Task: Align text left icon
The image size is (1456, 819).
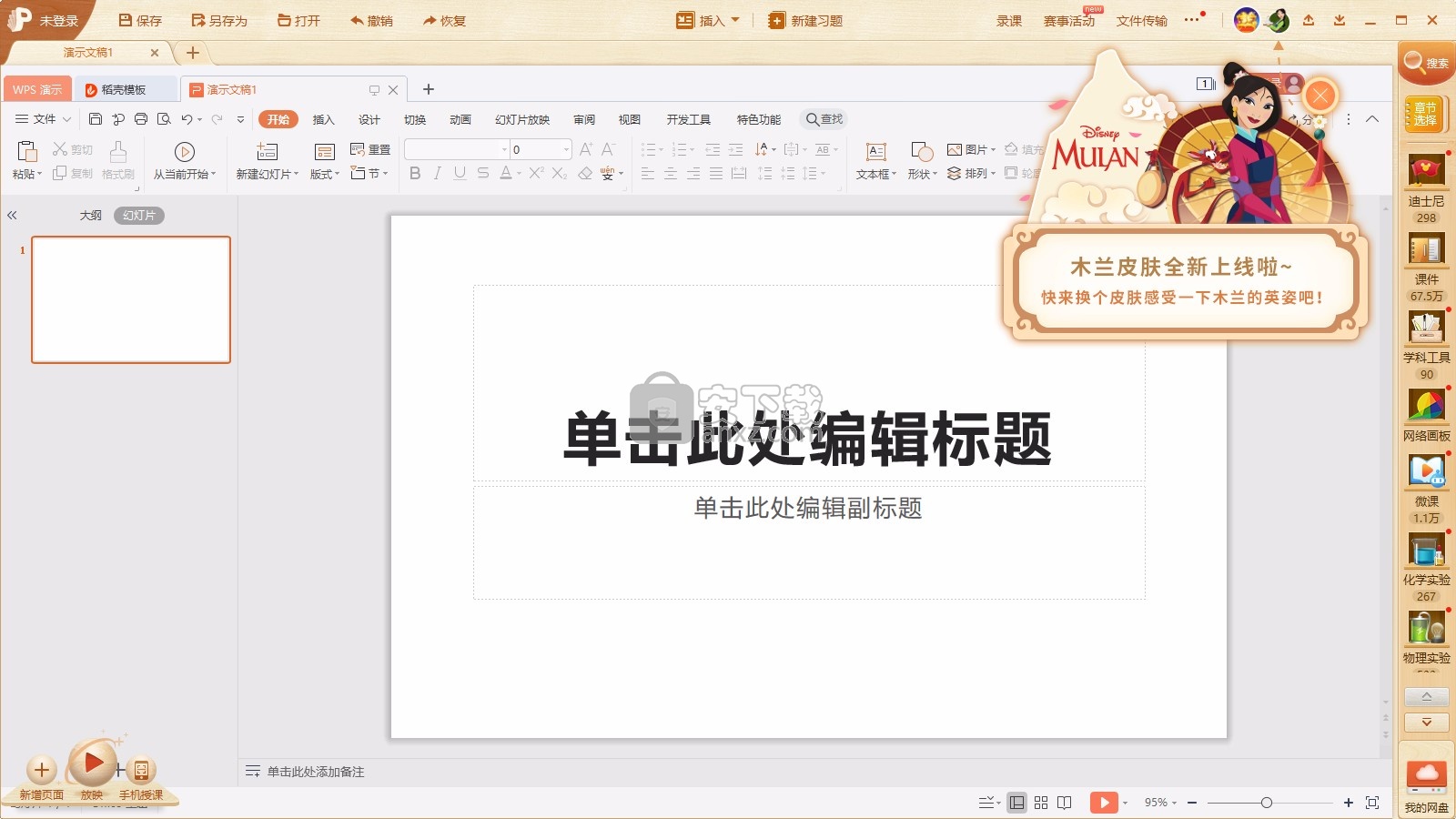Action: click(x=648, y=173)
